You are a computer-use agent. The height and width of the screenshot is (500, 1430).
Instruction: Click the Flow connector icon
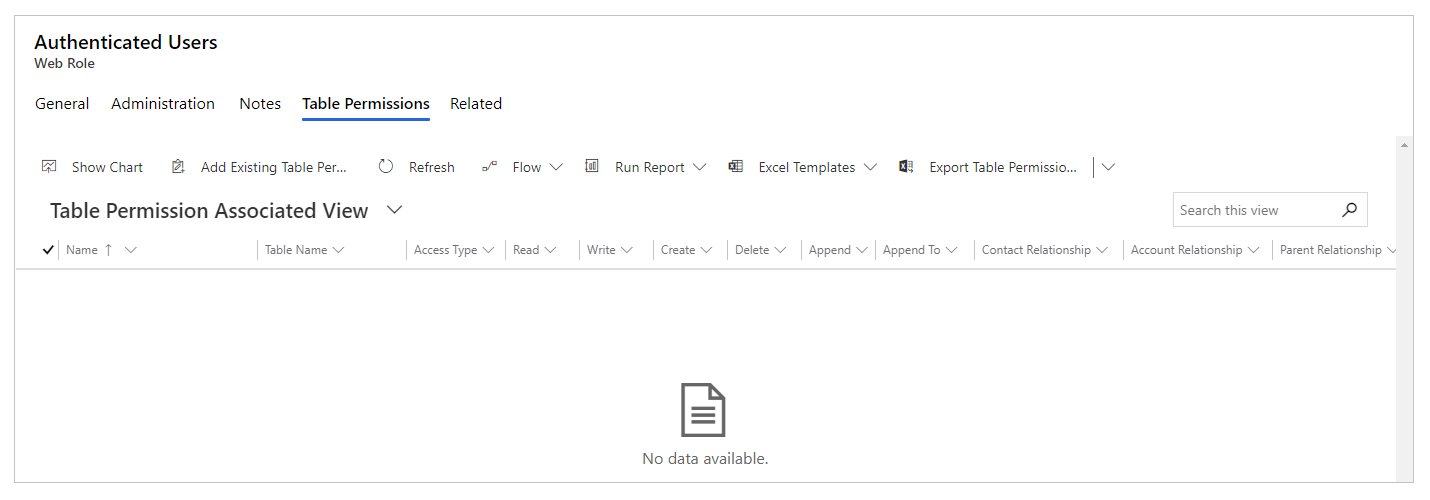click(489, 167)
